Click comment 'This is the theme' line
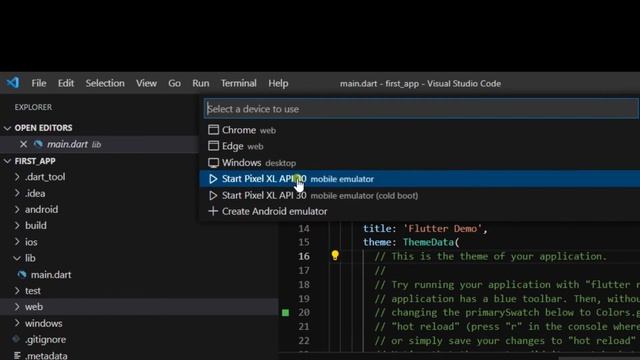 point(491,256)
